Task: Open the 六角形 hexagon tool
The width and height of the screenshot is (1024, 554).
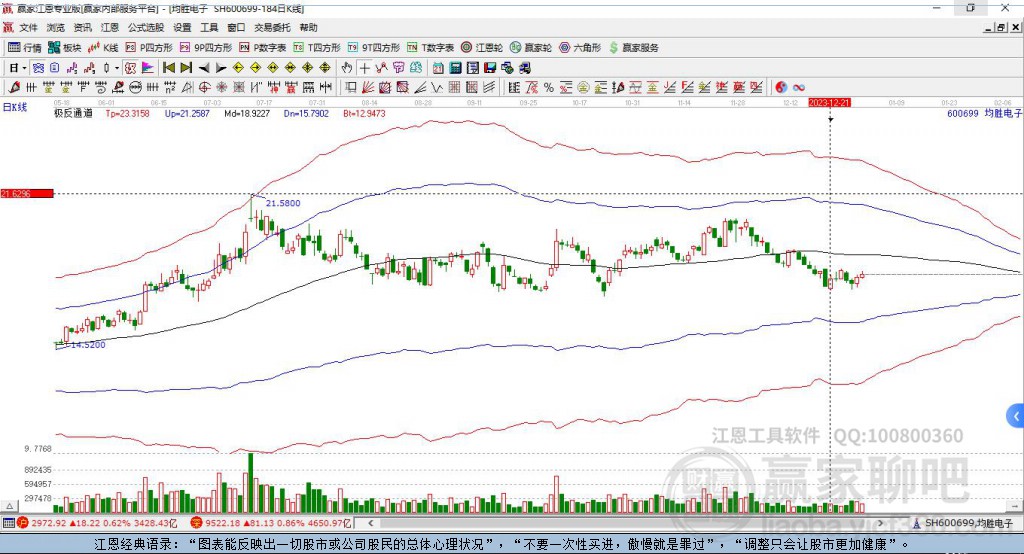Action: pyautogui.click(x=580, y=48)
